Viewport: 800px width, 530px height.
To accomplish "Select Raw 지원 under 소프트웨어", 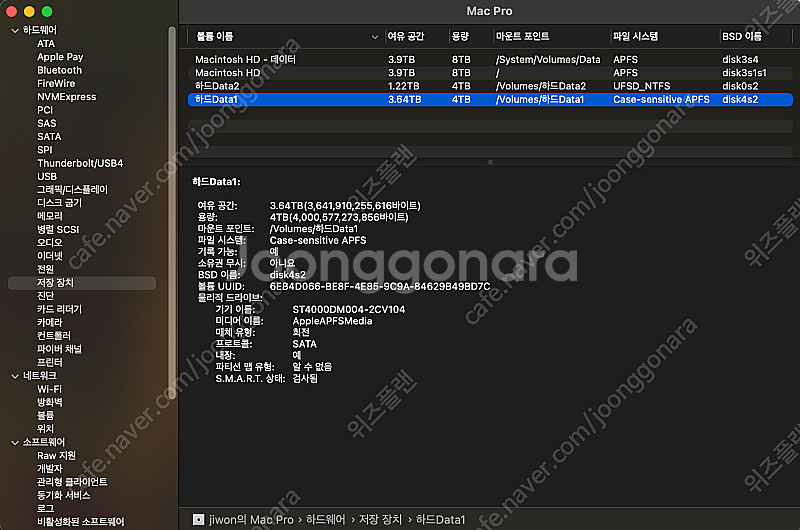I will pos(56,456).
